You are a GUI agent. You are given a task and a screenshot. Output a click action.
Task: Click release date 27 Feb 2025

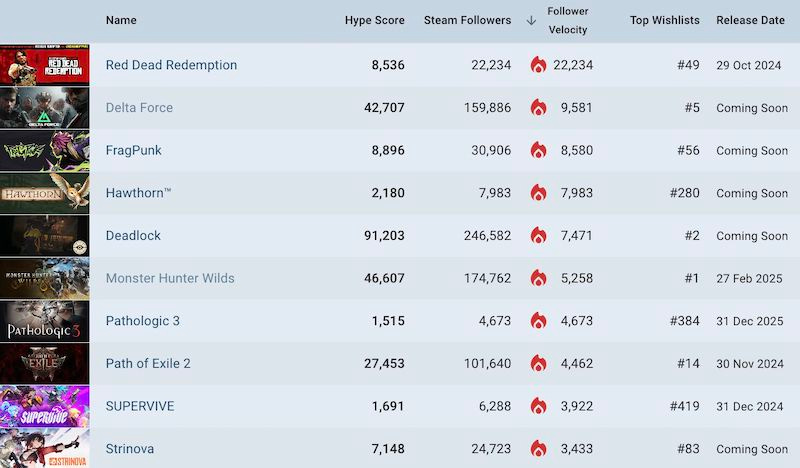[x=749, y=278]
